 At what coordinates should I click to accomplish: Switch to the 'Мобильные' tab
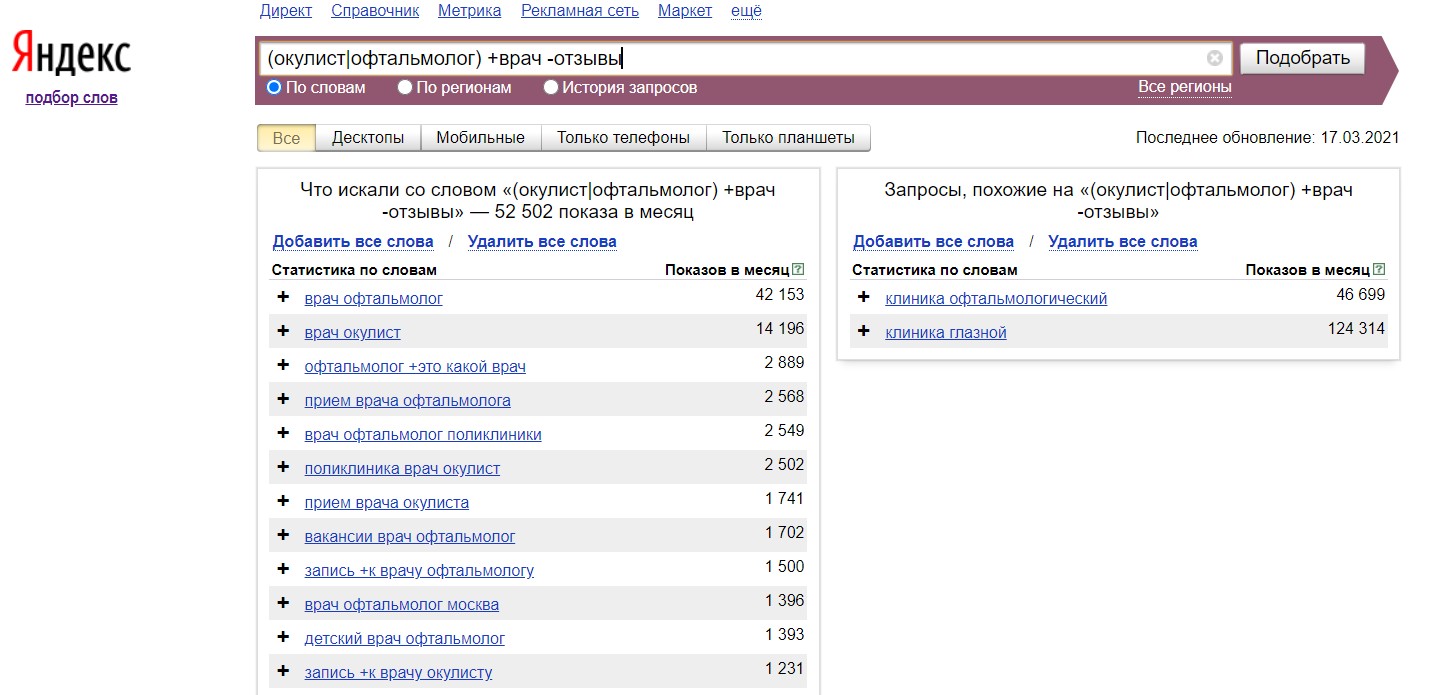[480, 138]
